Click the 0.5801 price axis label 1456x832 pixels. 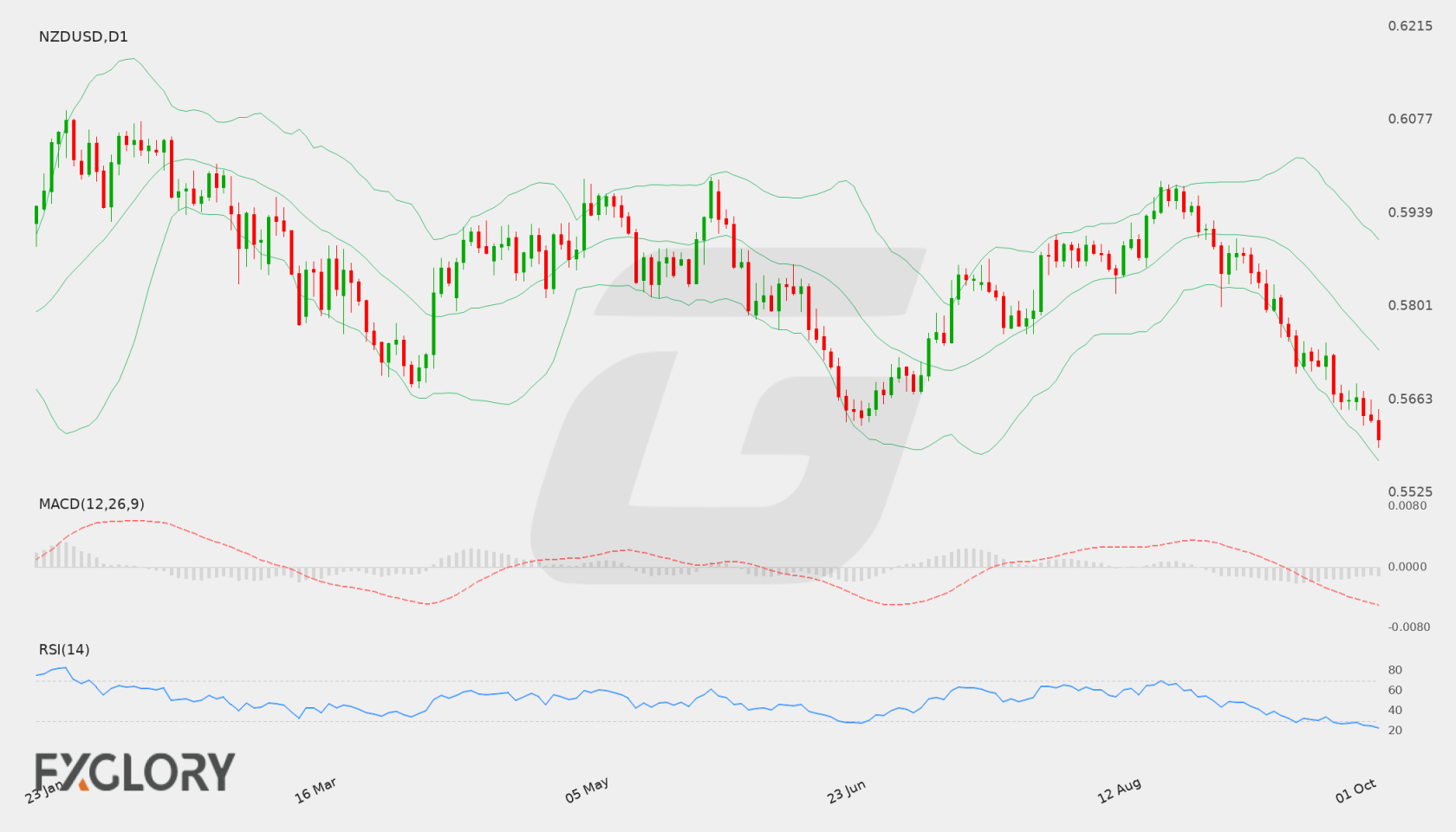pos(1410,305)
